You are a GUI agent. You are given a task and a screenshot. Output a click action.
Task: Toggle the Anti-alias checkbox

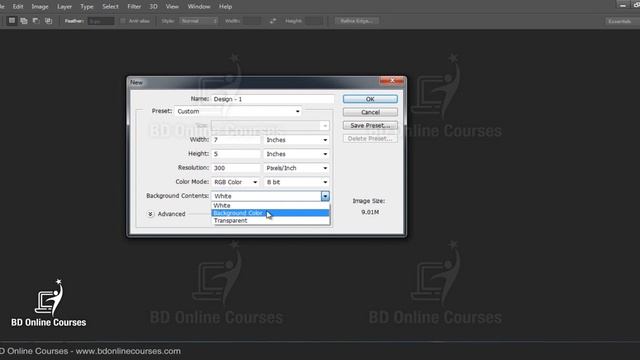pos(123,21)
